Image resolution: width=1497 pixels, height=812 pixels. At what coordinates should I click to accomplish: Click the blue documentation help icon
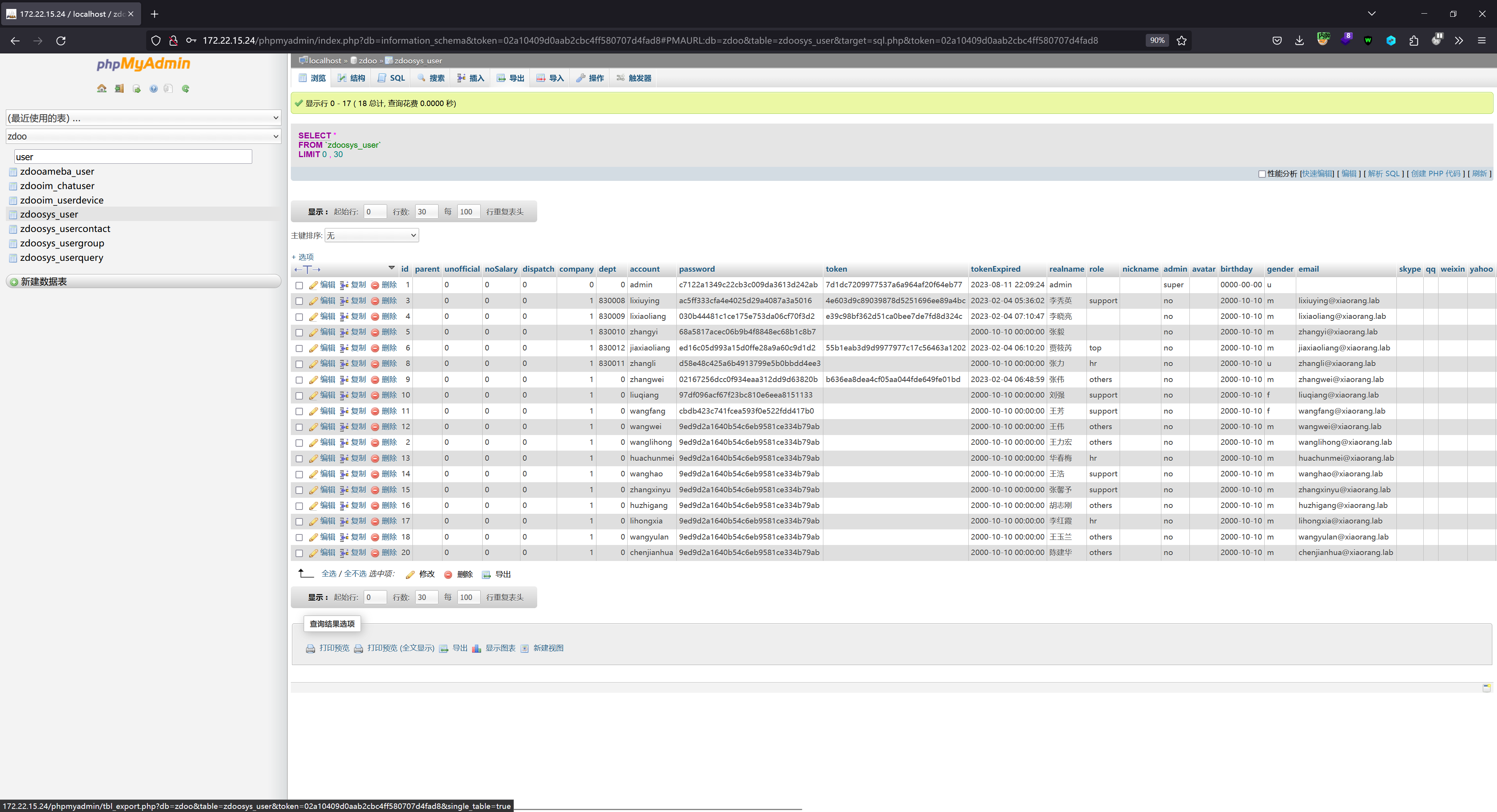point(154,88)
